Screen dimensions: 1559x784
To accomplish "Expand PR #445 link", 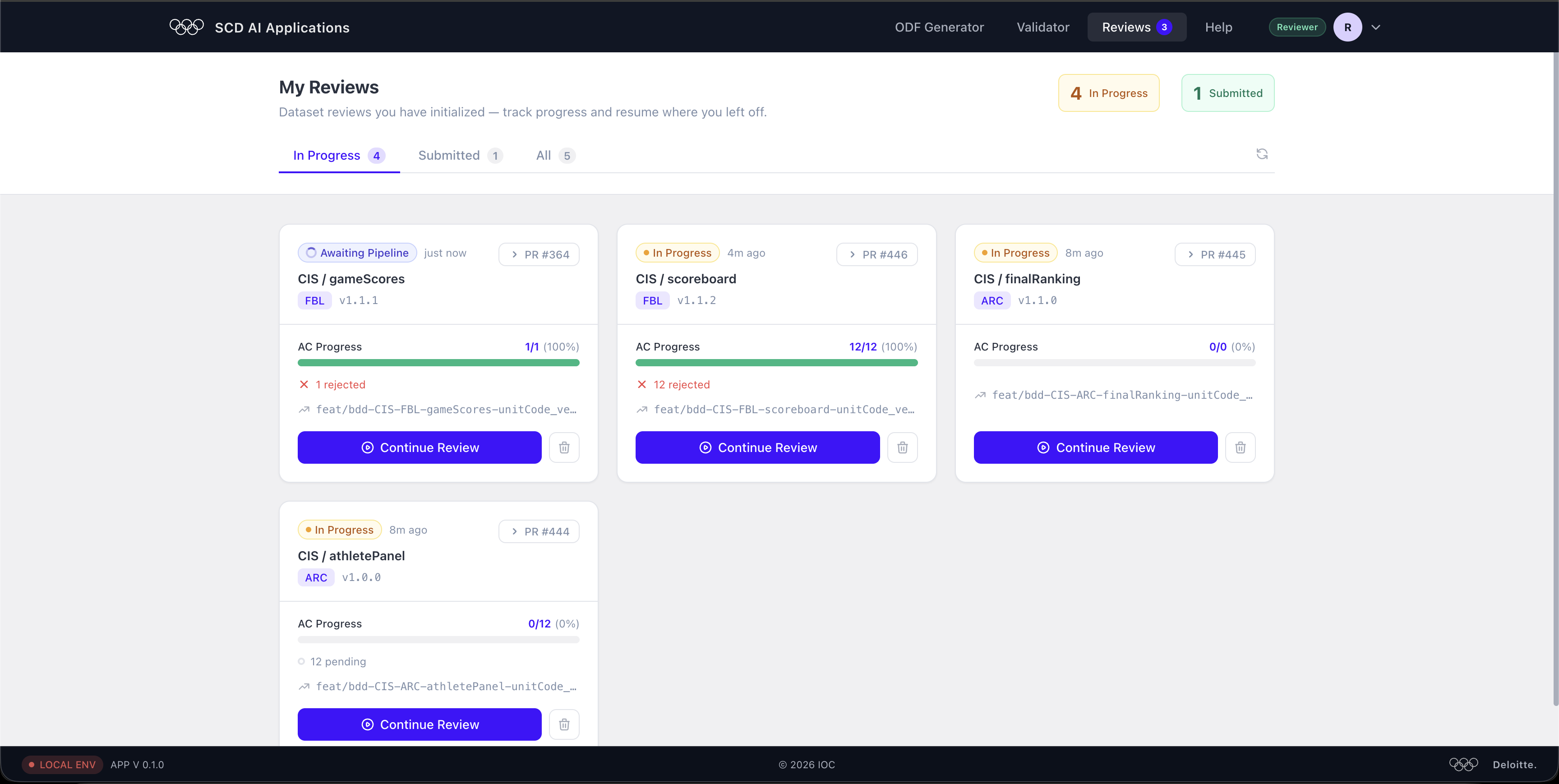I will [x=1215, y=254].
